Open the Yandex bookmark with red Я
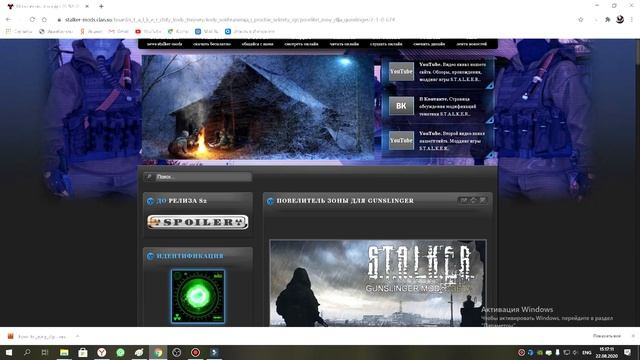 coord(91,31)
